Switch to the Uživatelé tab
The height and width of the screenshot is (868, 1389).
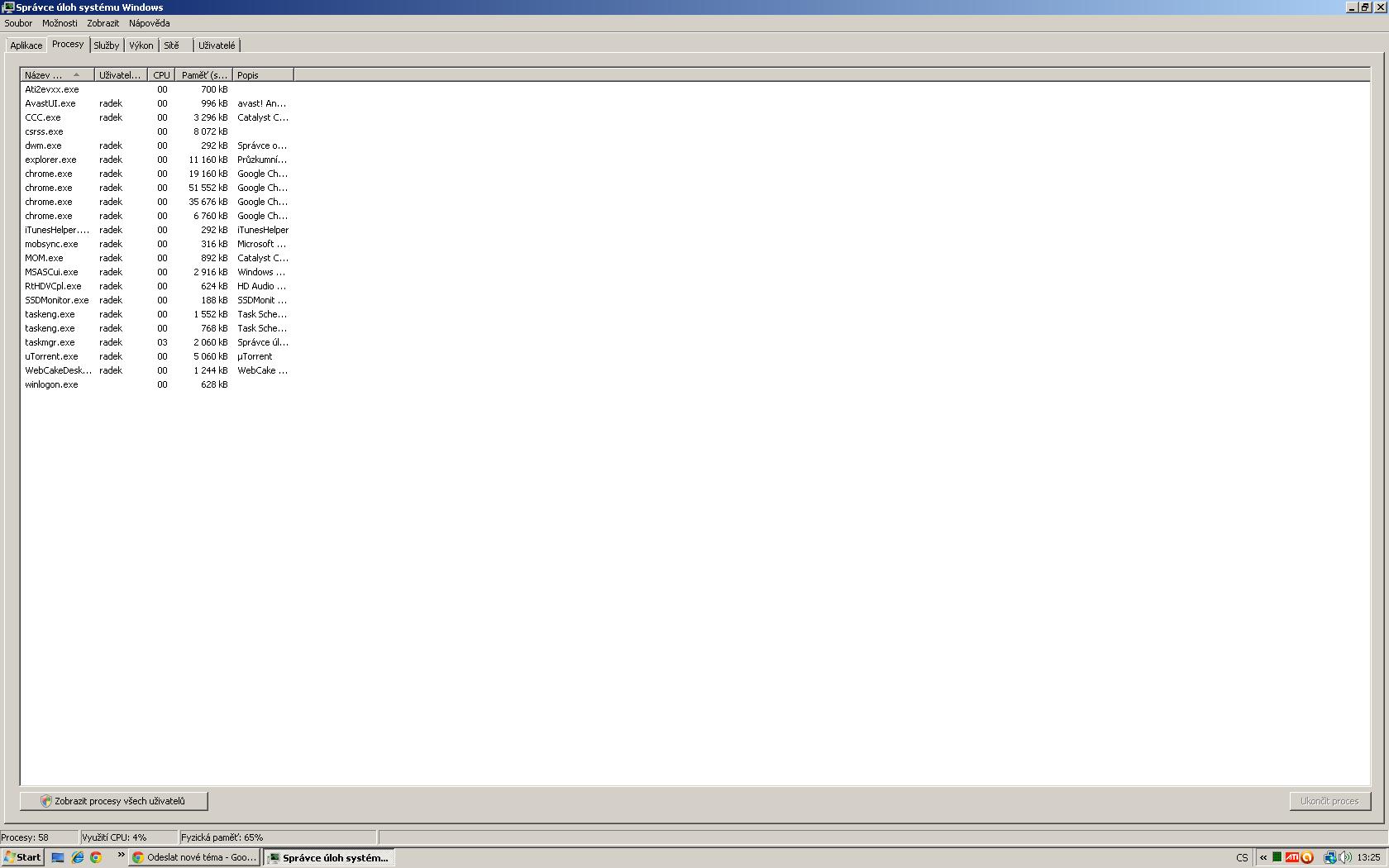coord(217,45)
